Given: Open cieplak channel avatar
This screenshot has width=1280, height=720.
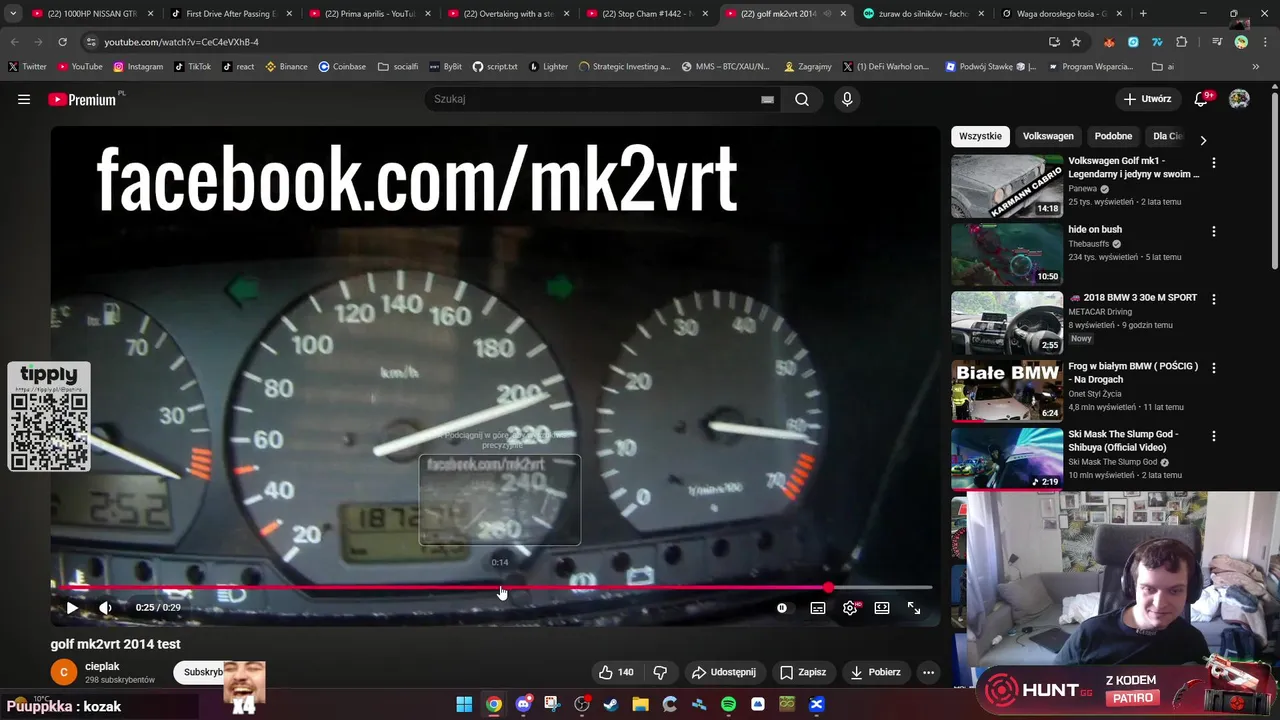Looking at the screenshot, I should pos(64,672).
